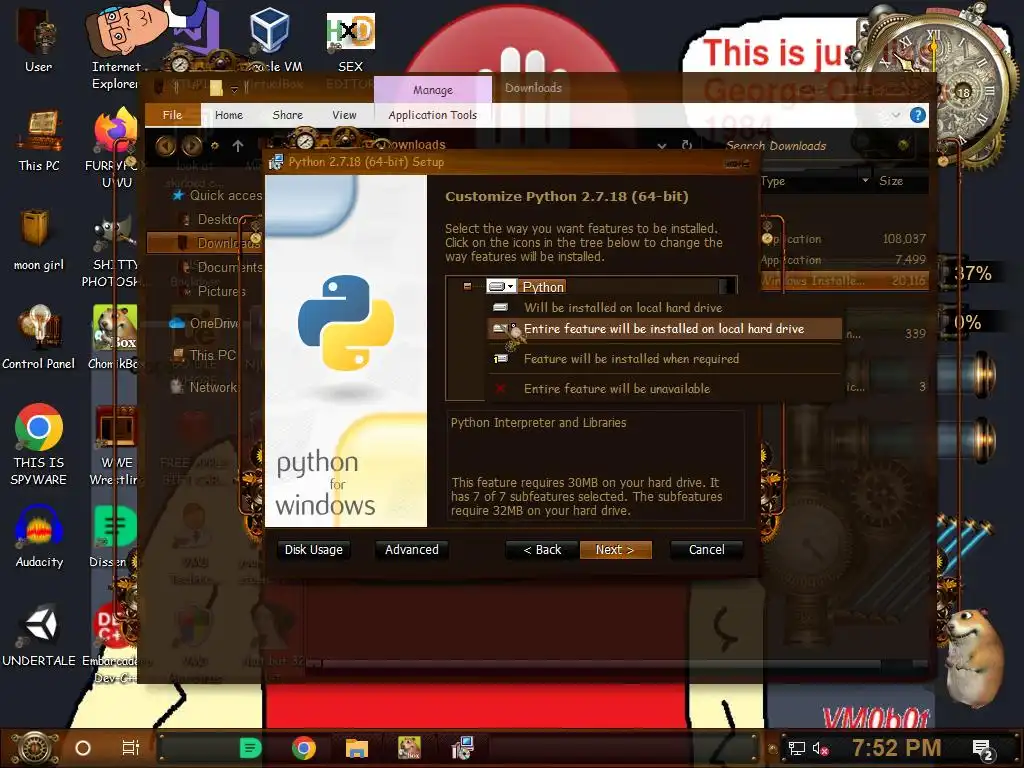Viewport: 1024px width, 768px height.
Task: Open the Audacity desktop shortcut
Action: pyautogui.click(x=39, y=537)
